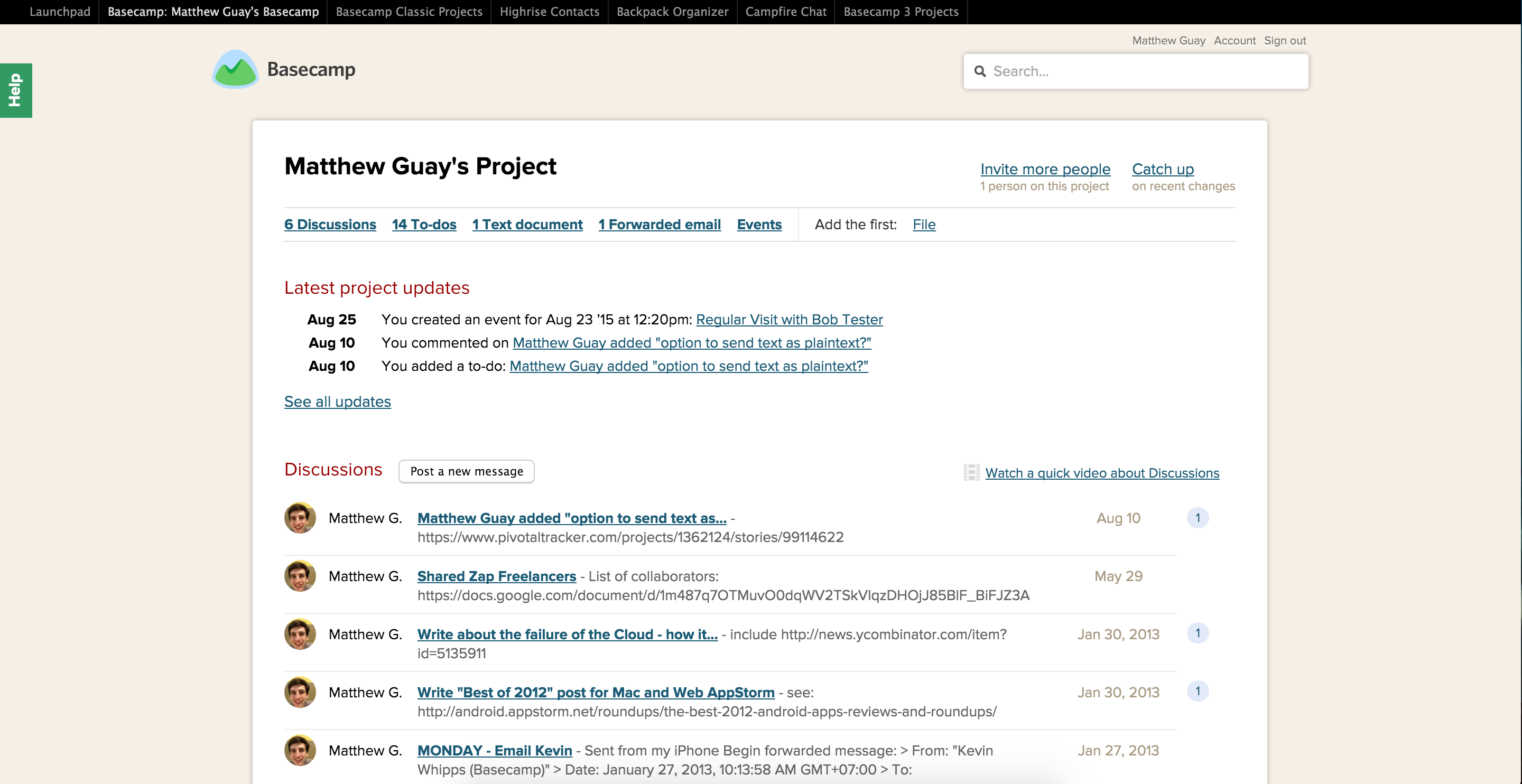Click the Jan 27, 2013 date
The height and width of the screenshot is (784, 1522).
tap(1118, 750)
